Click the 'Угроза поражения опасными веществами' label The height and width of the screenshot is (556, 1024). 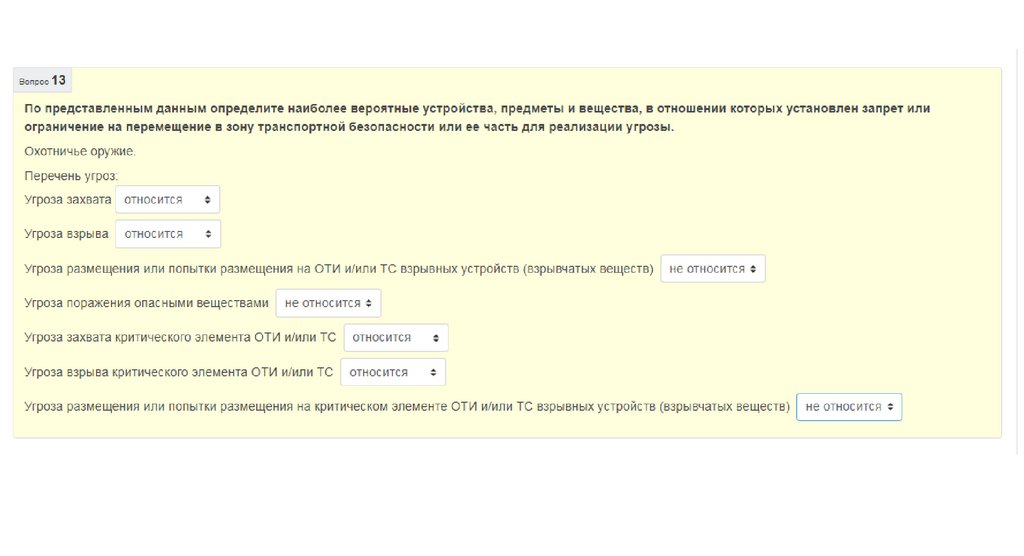point(147,303)
